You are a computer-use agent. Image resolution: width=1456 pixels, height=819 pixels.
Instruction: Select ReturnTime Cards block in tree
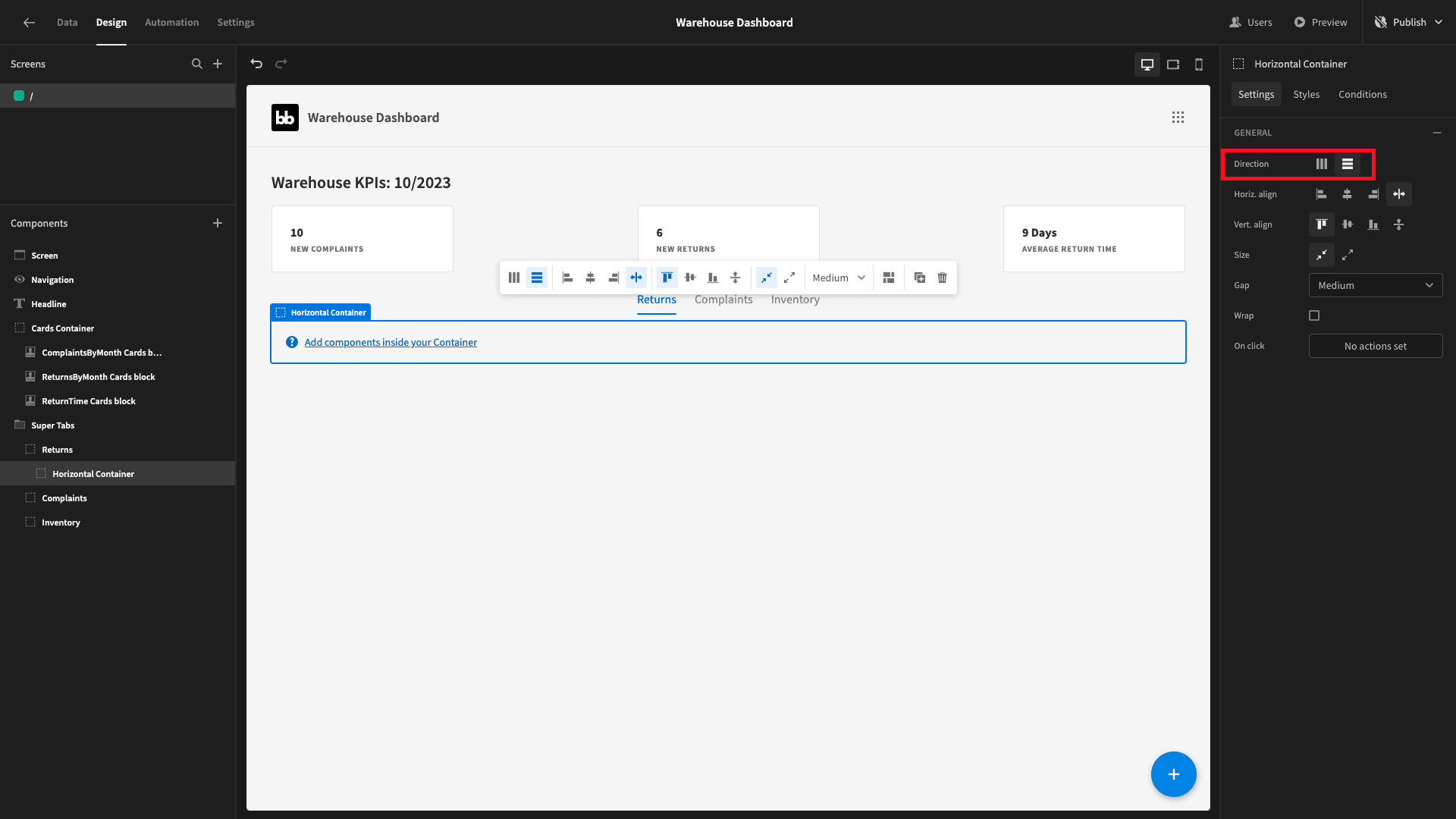pos(89,401)
